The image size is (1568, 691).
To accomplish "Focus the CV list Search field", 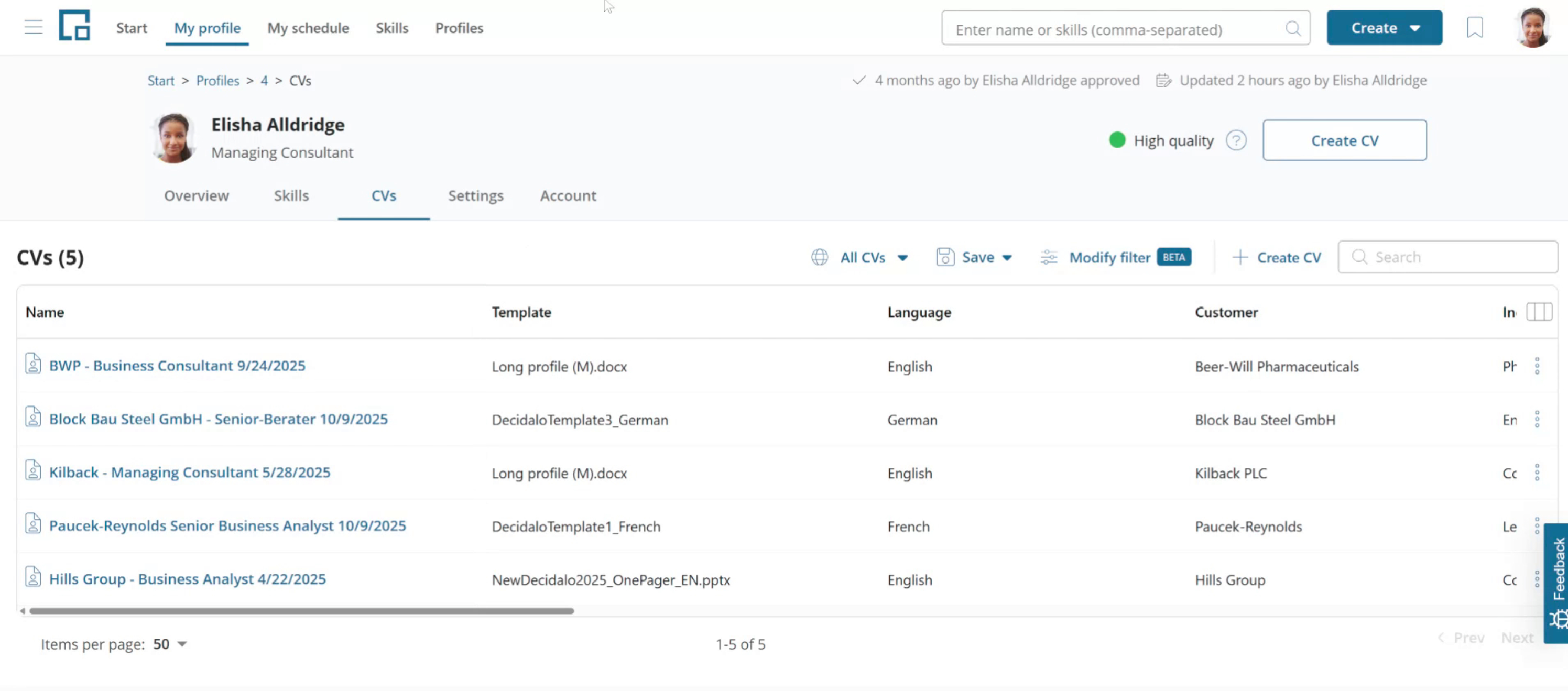I will click(x=1447, y=257).
